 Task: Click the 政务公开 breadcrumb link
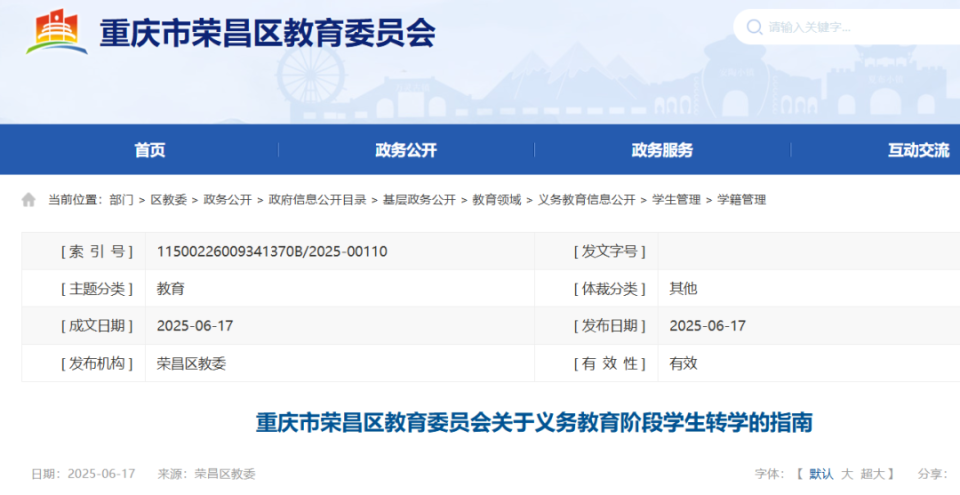tap(228, 200)
